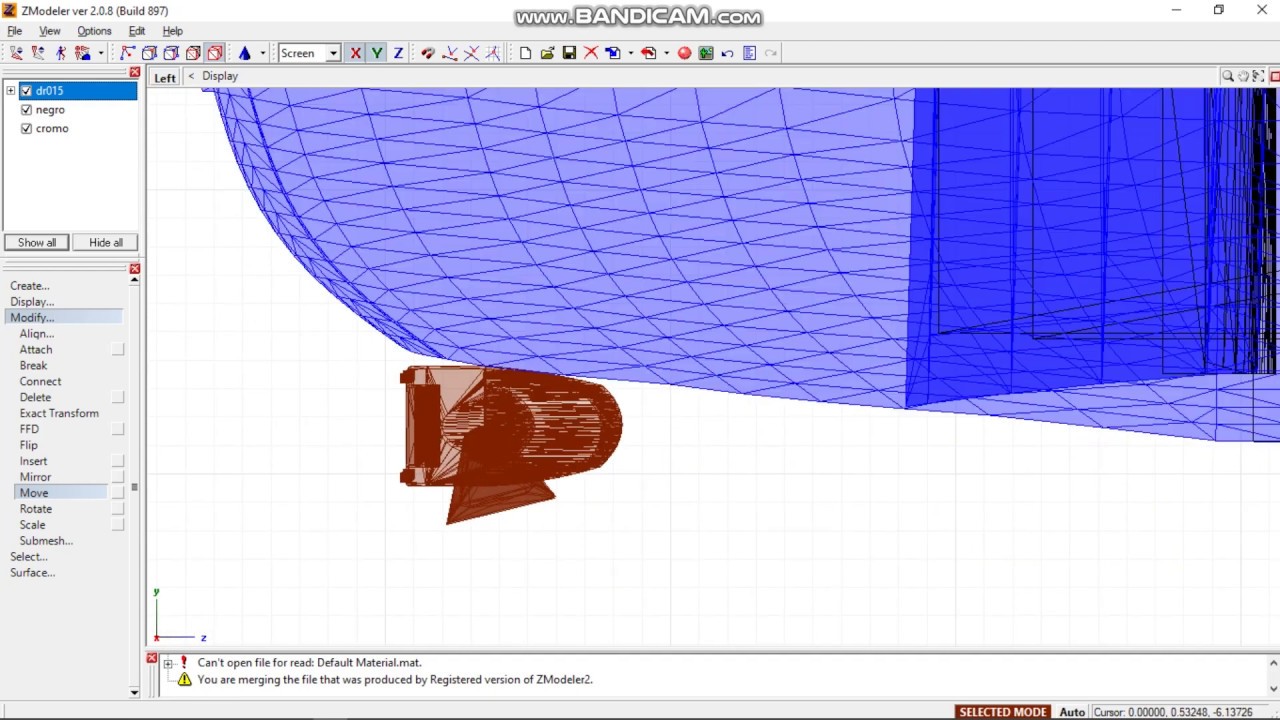Click the Import file icon
This screenshot has height=720, width=1280.
(x=612, y=53)
